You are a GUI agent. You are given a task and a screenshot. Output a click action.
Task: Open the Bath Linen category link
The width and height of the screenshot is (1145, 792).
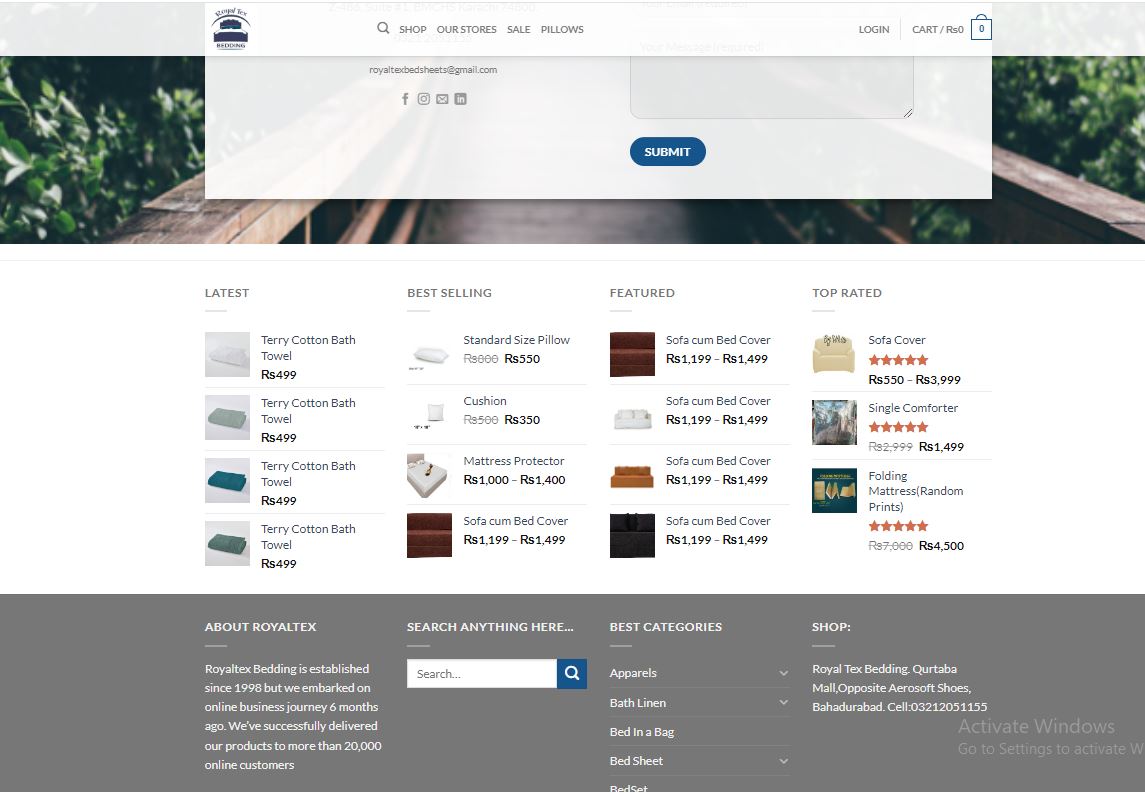pyautogui.click(x=637, y=702)
